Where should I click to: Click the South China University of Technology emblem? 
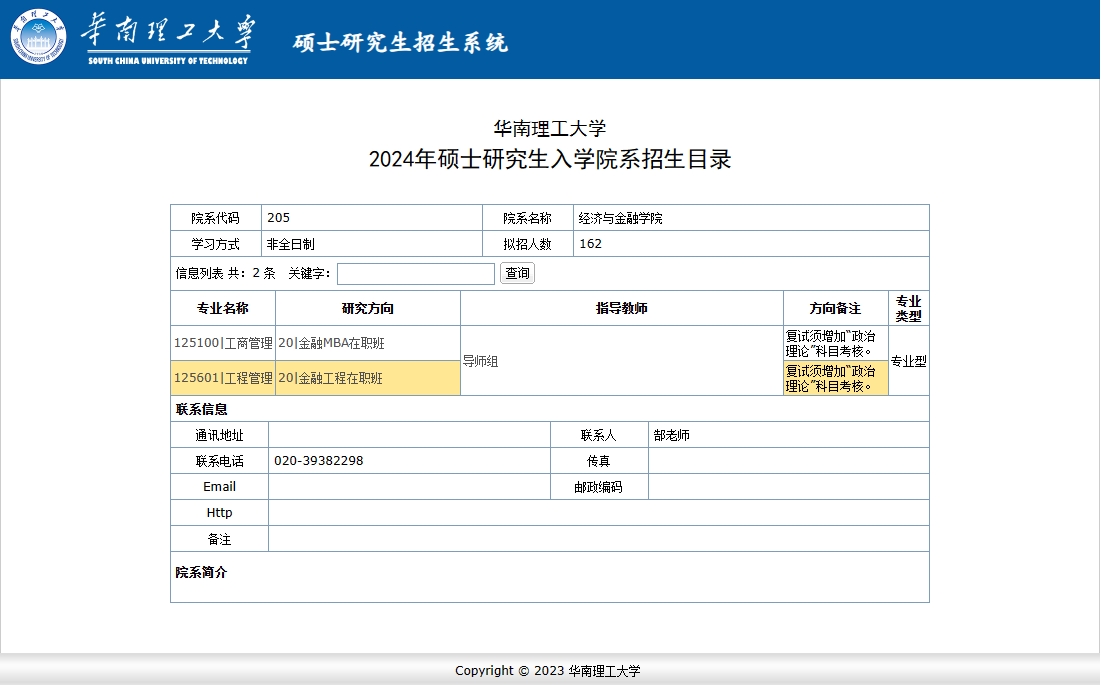click(39, 37)
